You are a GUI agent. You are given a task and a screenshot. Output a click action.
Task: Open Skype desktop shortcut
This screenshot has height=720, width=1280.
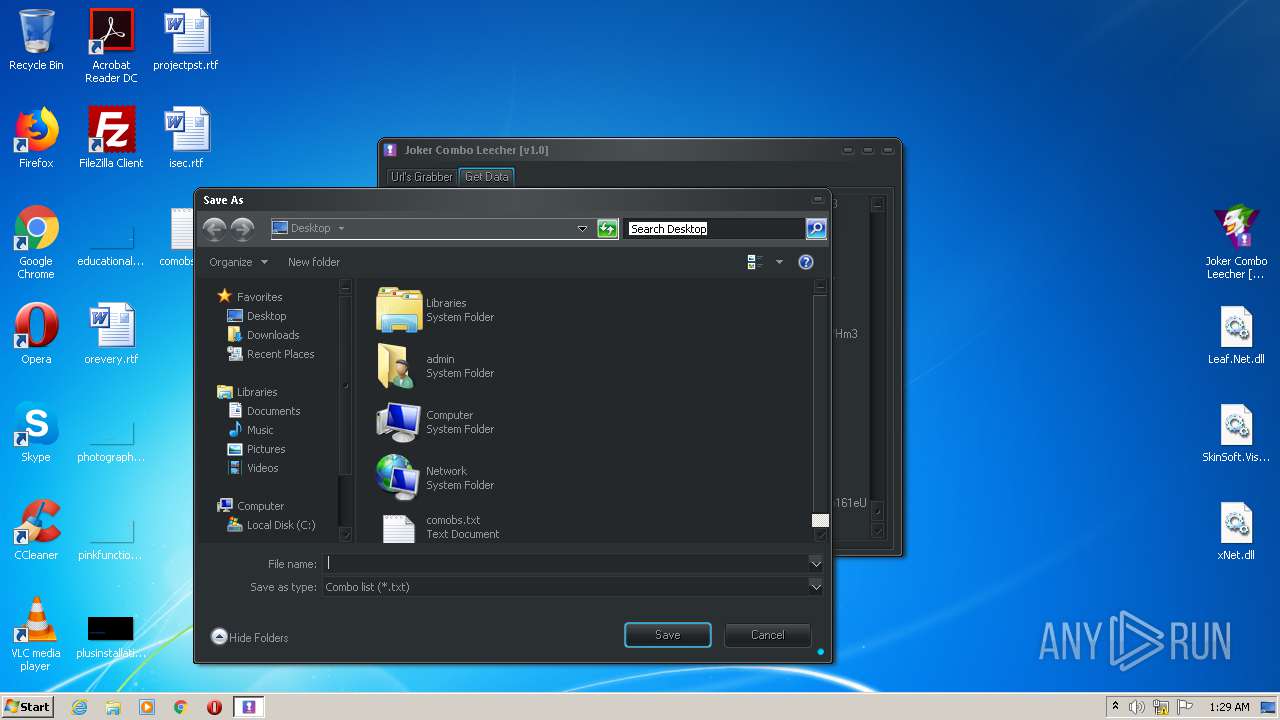[x=36, y=432]
